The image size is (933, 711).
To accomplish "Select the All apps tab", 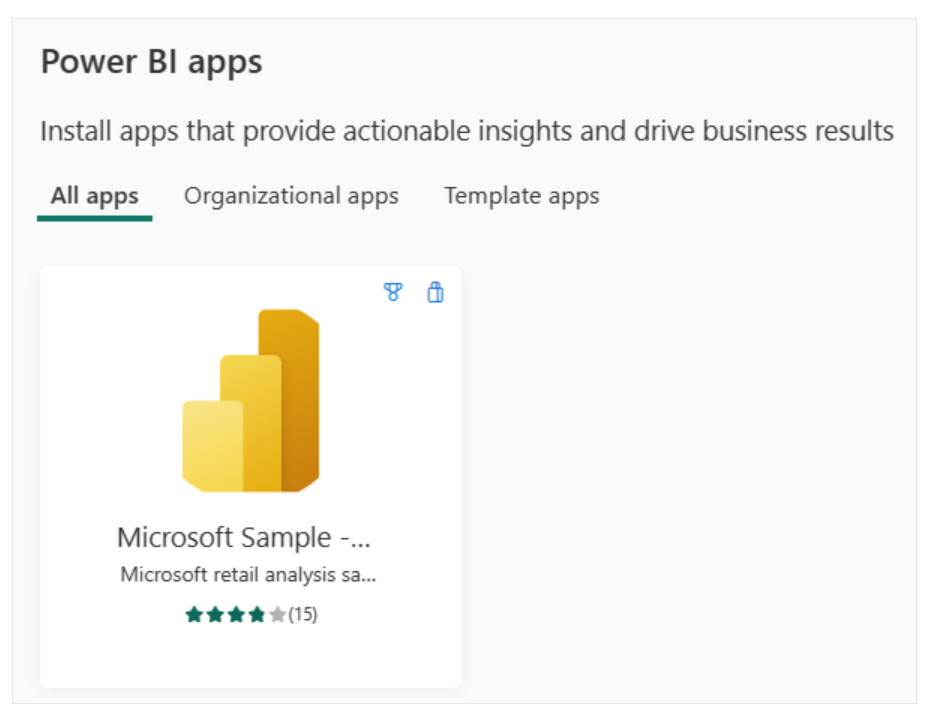I will (95, 196).
